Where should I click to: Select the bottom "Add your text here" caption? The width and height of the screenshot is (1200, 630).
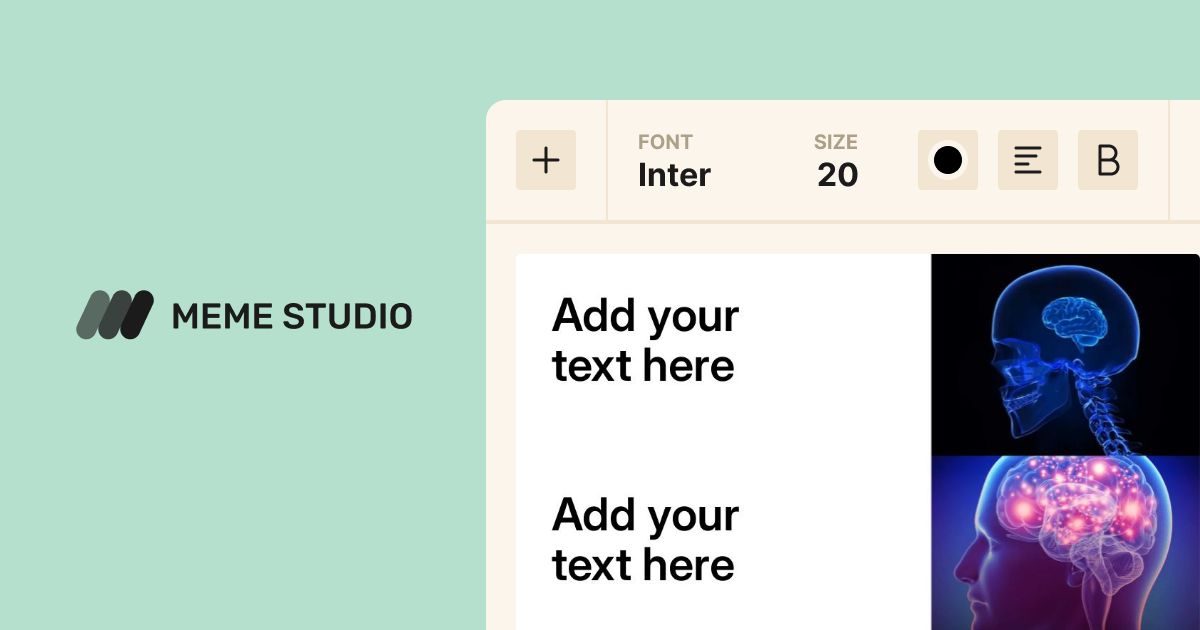click(x=645, y=539)
